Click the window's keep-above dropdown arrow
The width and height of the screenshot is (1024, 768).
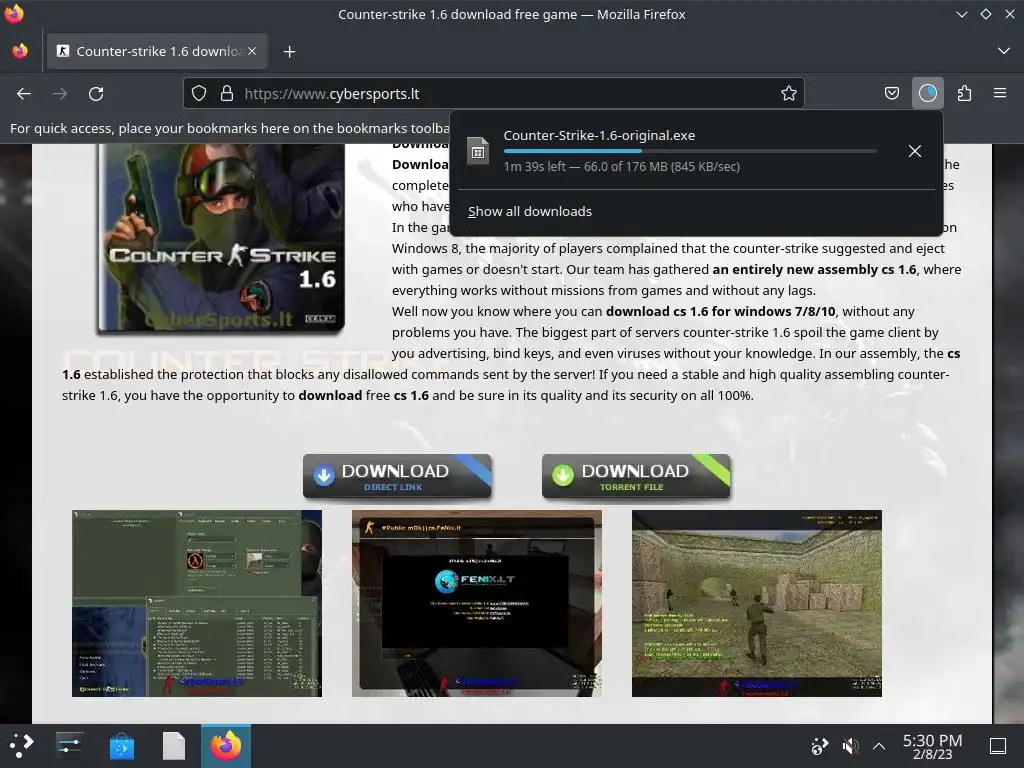961,14
